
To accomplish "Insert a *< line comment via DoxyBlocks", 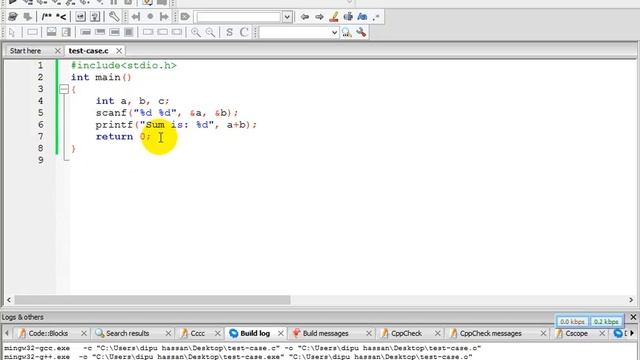I will click(x=61, y=17).
